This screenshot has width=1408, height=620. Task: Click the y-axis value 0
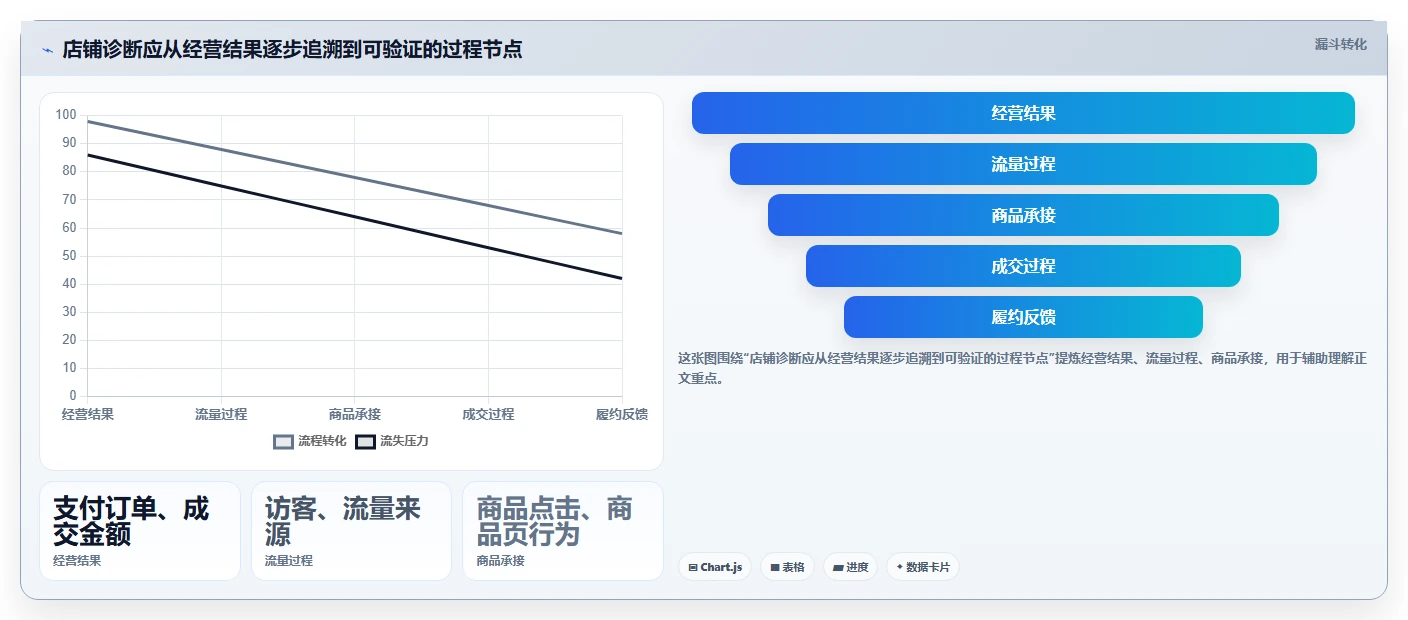[73, 396]
